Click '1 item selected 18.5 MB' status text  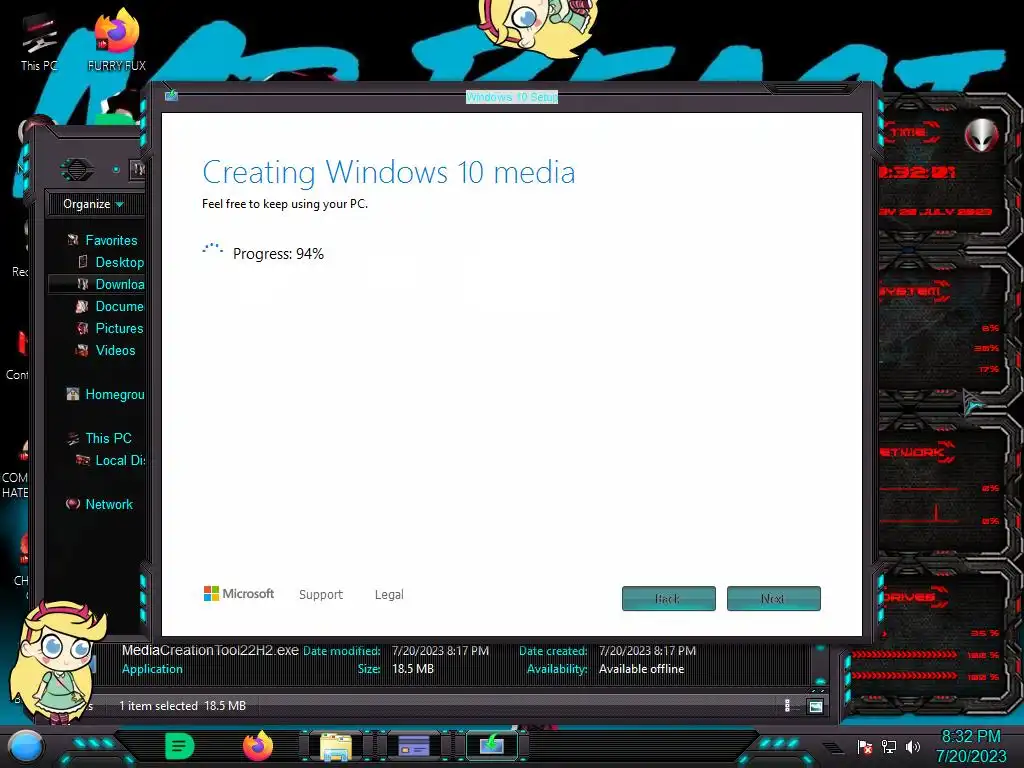[182, 705]
